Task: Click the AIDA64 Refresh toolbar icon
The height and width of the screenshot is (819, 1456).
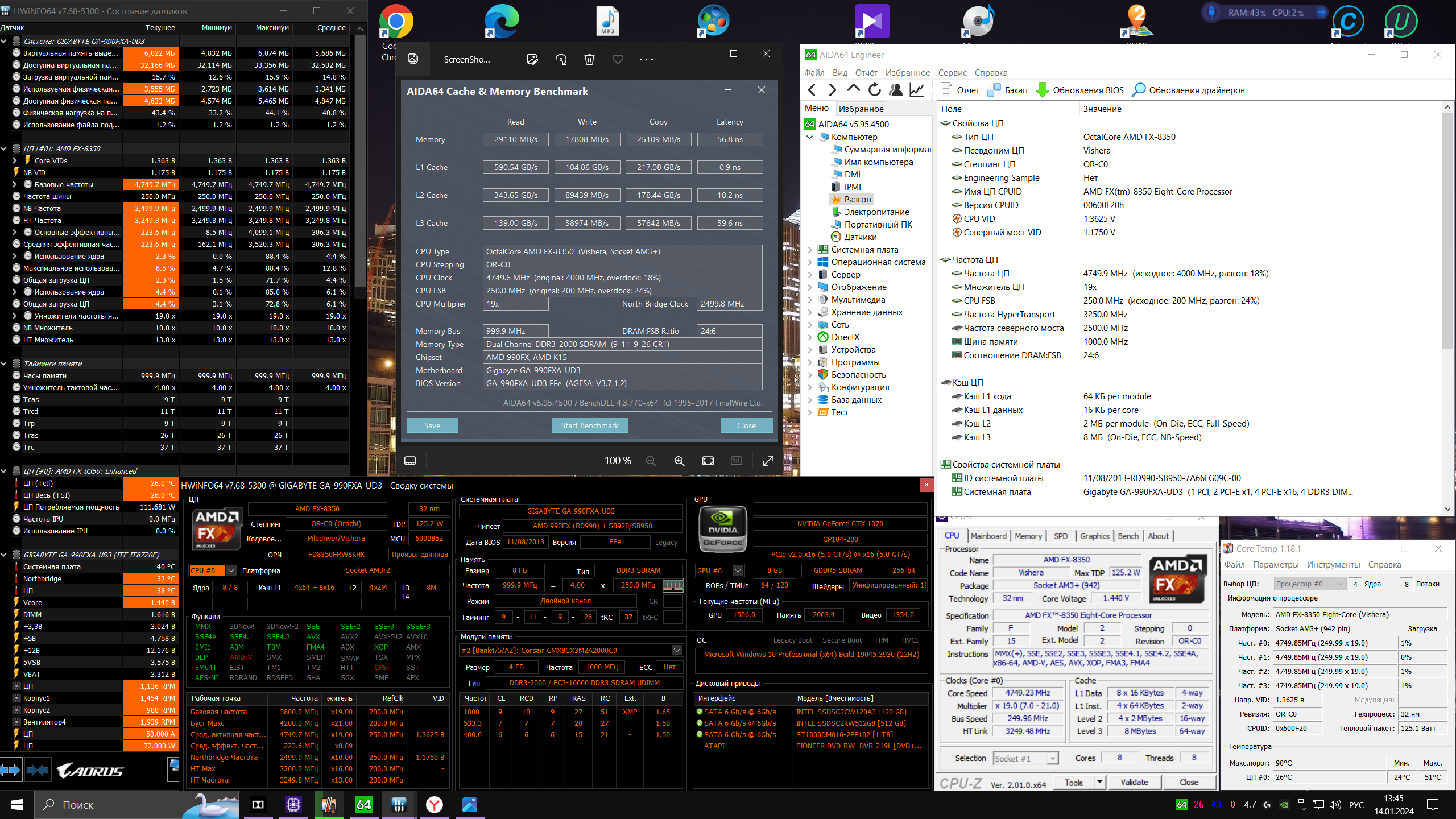Action: click(874, 90)
